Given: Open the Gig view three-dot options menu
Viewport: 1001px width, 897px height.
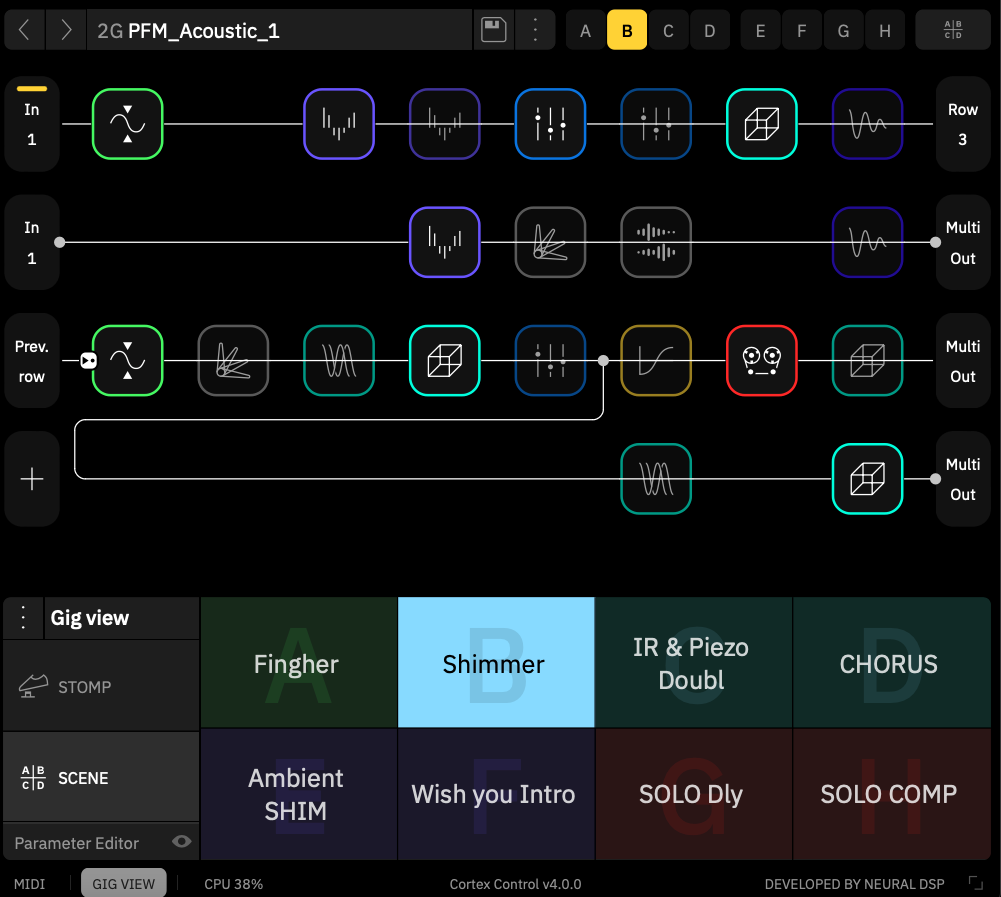Looking at the screenshot, I should click(x=22, y=617).
